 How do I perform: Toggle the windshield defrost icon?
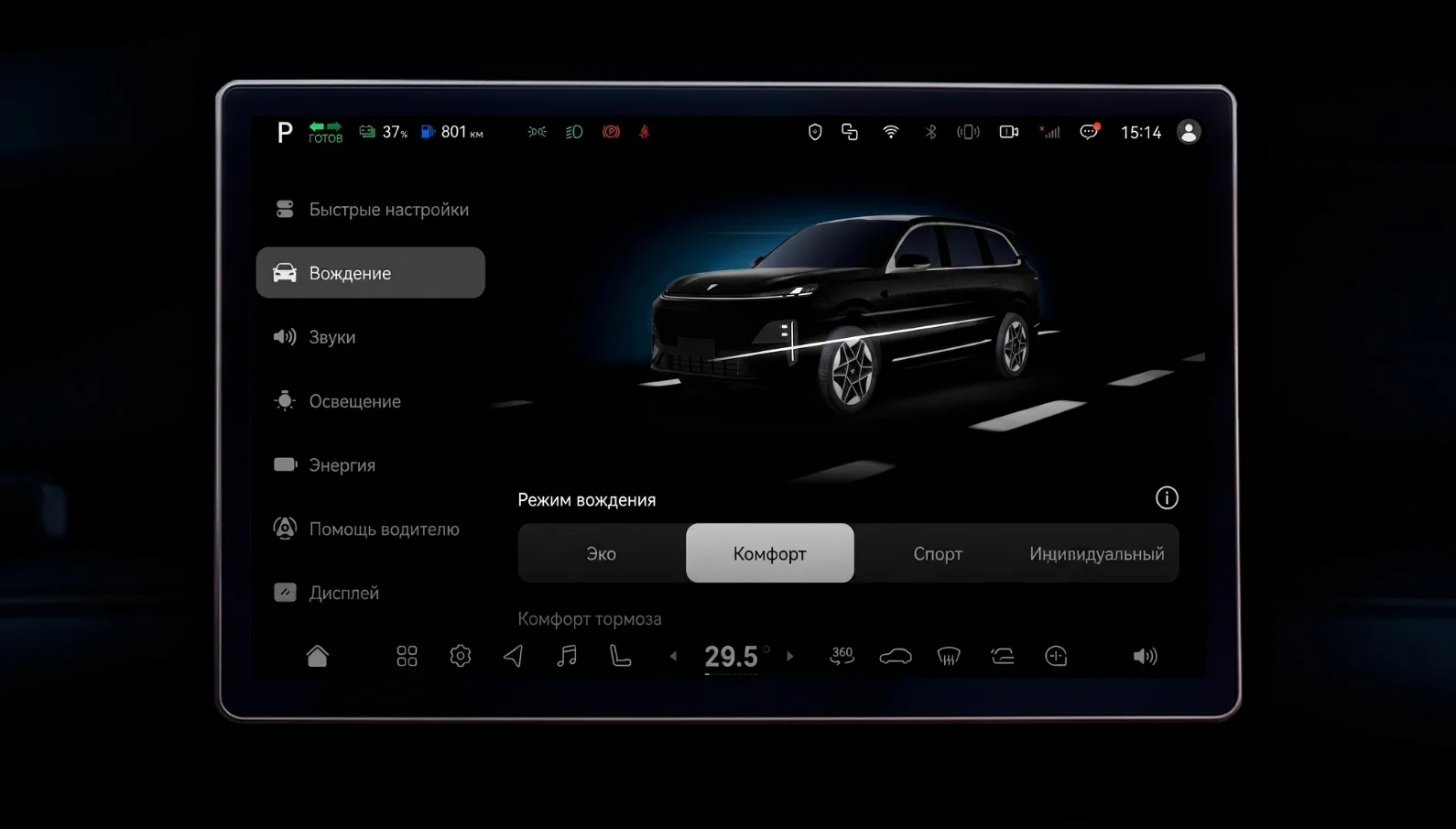coord(949,656)
